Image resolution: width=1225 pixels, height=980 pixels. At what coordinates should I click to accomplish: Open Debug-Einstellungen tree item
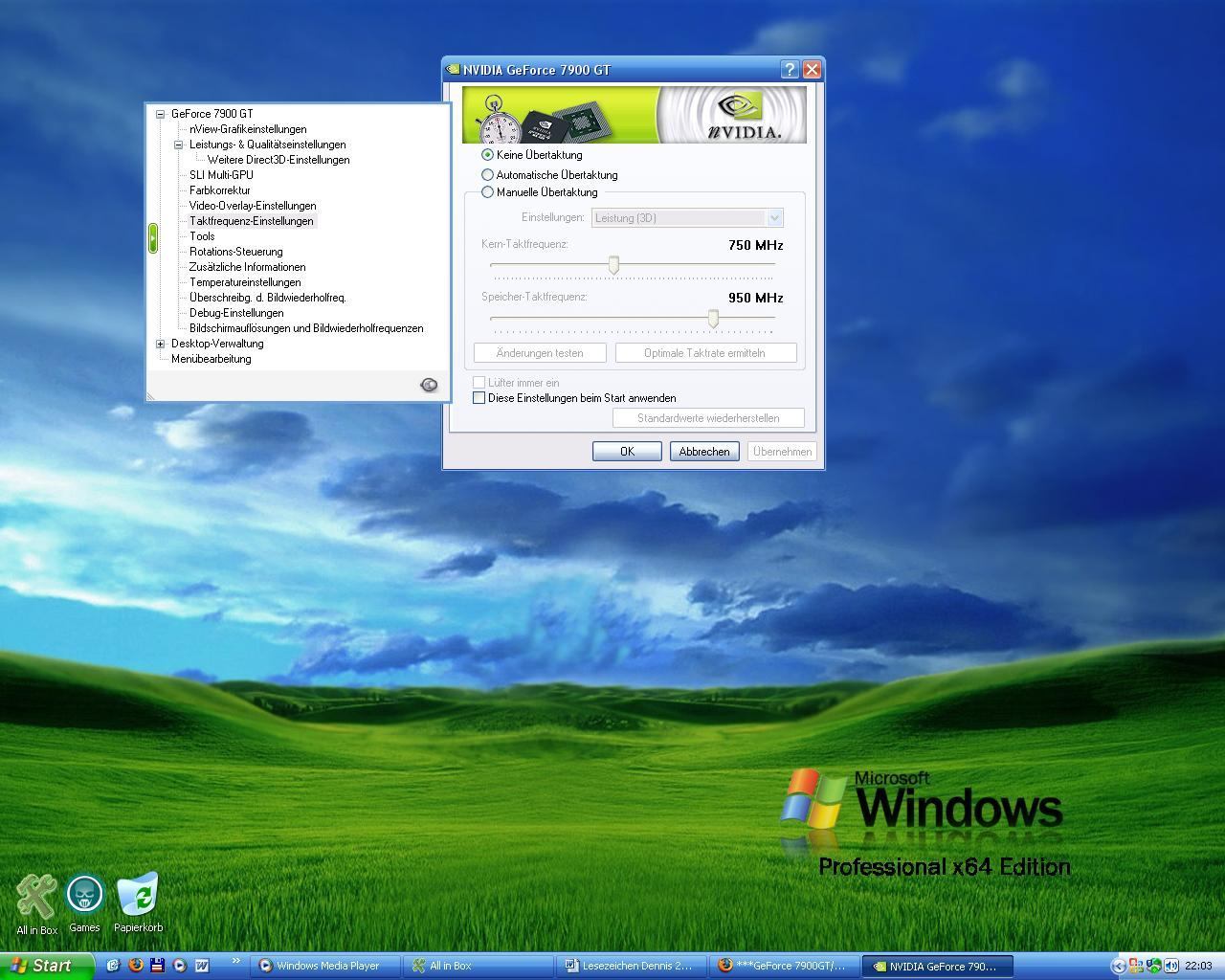[236, 313]
